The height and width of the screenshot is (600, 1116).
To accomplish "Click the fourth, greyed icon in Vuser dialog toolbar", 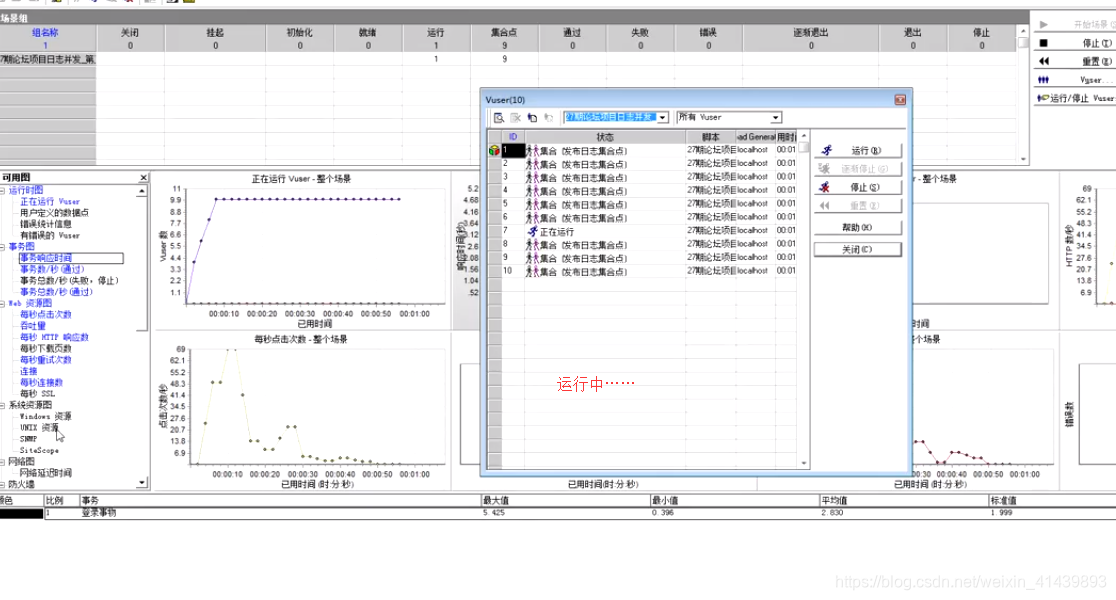I will [549, 117].
